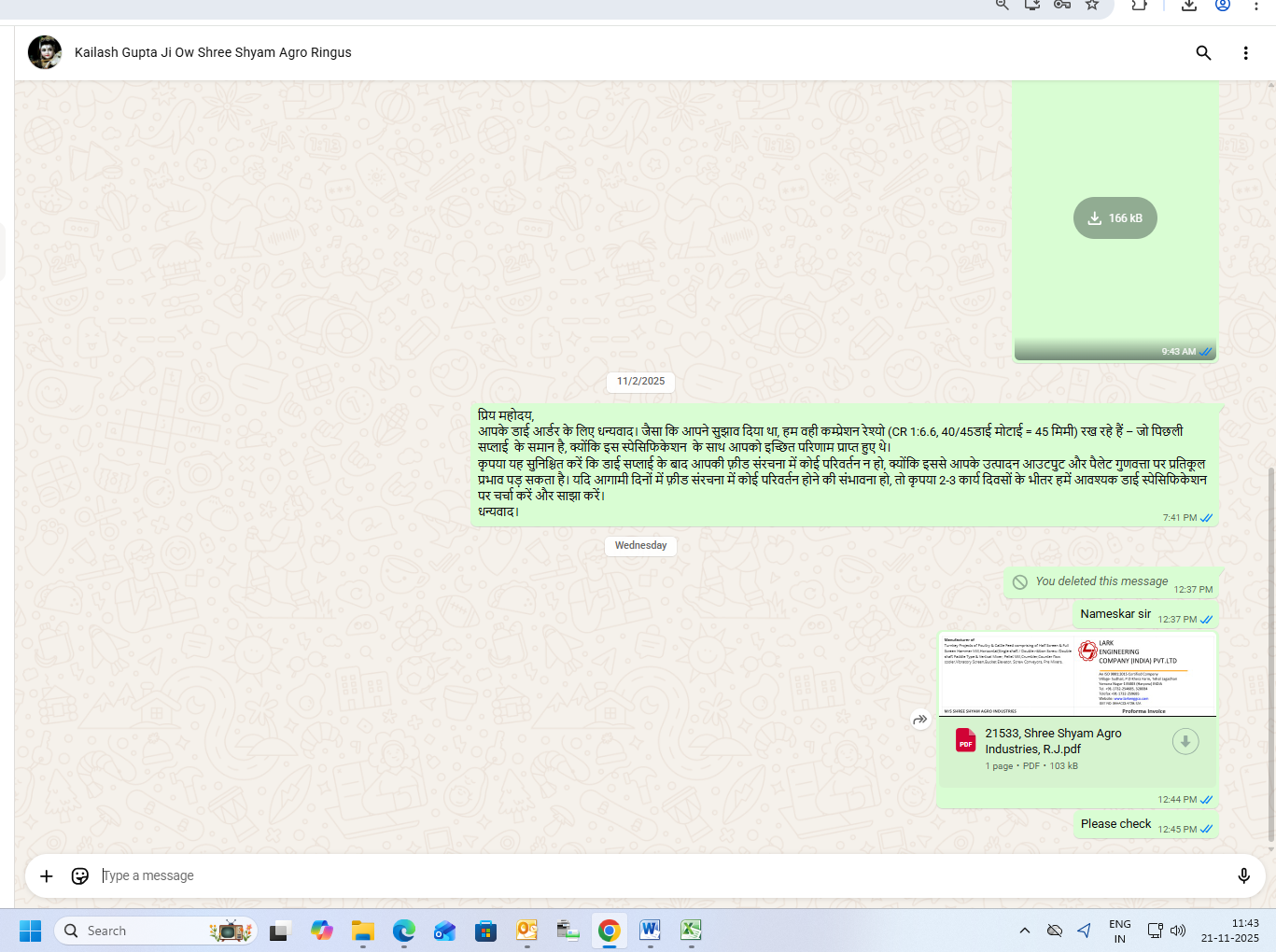Click the Type a message field
Viewport: 1276px width, 952px height.
click(653, 875)
